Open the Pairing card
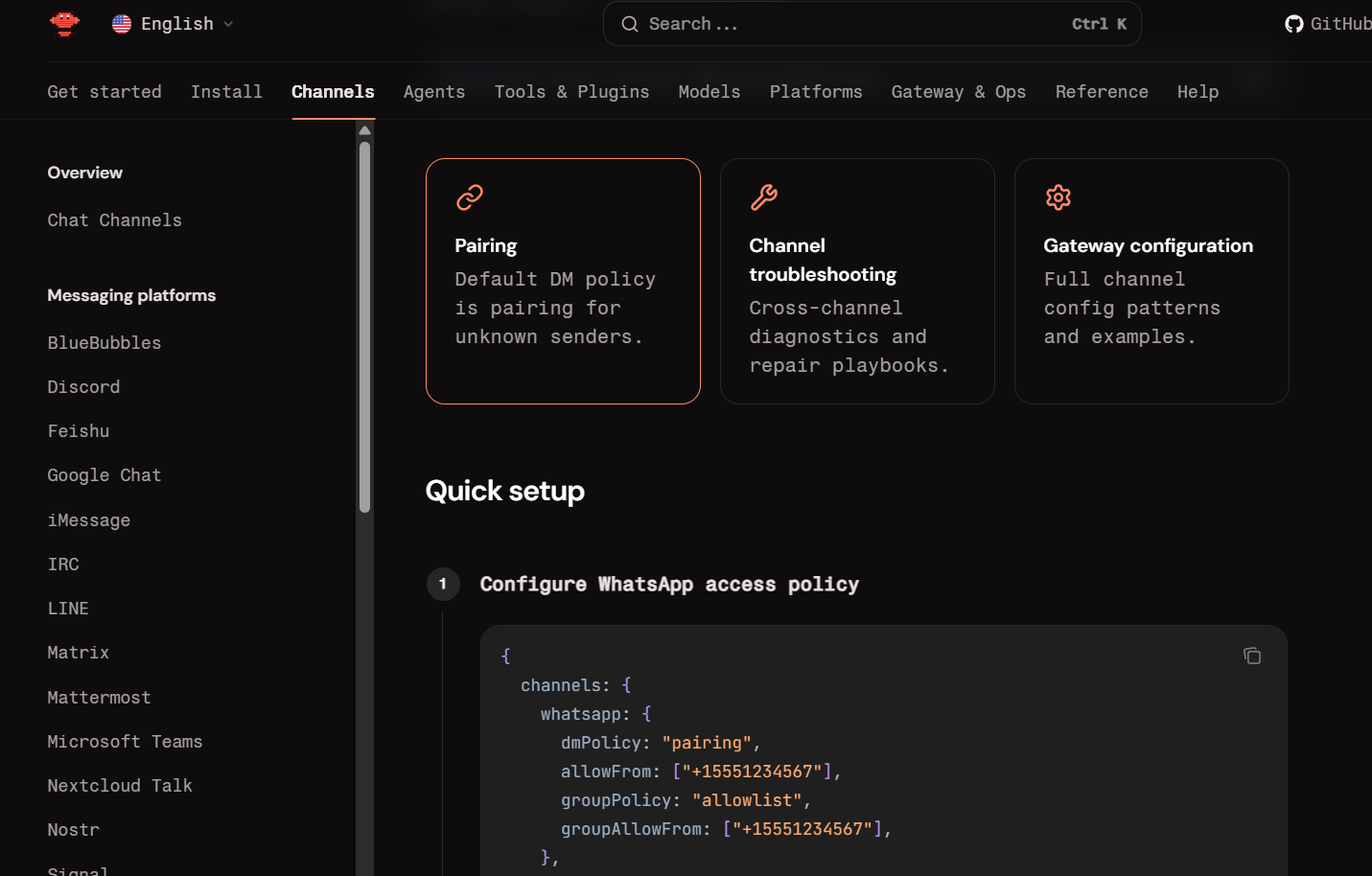The image size is (1372, 876). 563,281
